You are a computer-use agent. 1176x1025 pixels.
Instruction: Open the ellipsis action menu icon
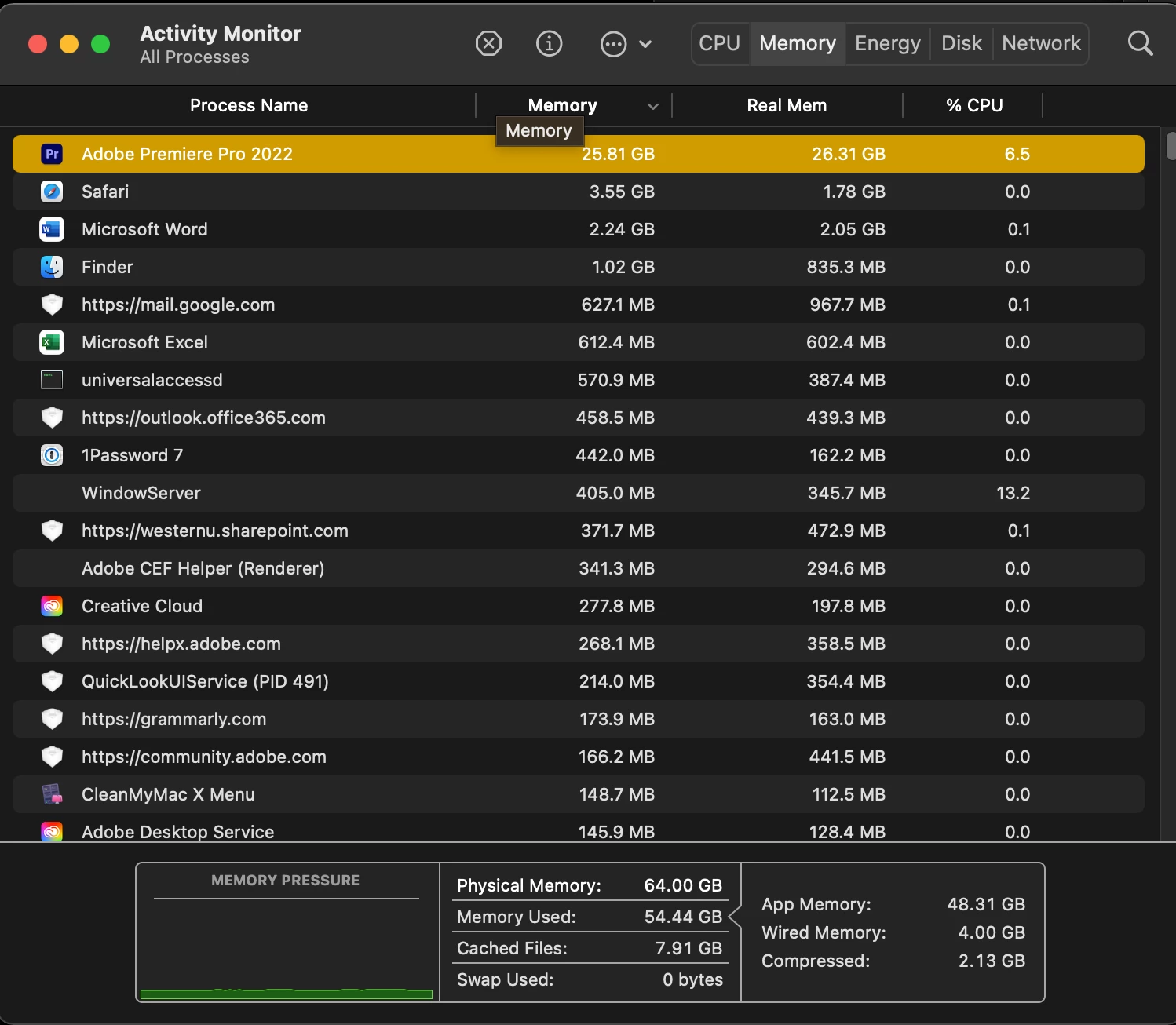pos(613,44)
